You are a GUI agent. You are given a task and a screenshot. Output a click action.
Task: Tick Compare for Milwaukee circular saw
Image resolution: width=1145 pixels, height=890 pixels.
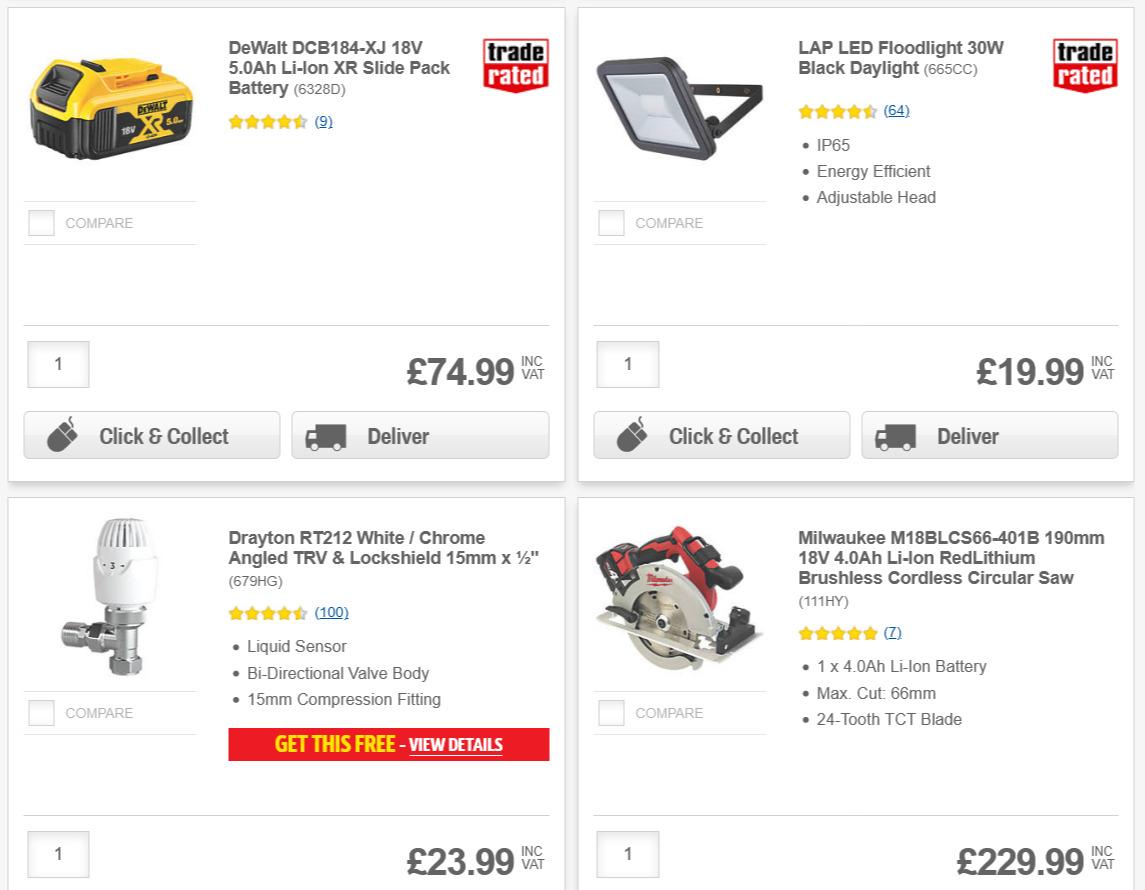(x=611, y=712)
